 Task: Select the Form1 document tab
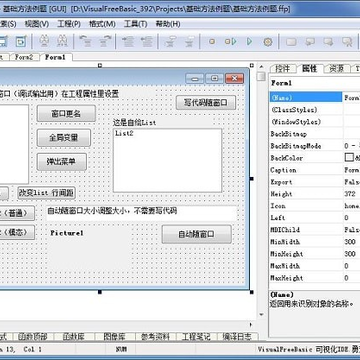tap(55, 57)
